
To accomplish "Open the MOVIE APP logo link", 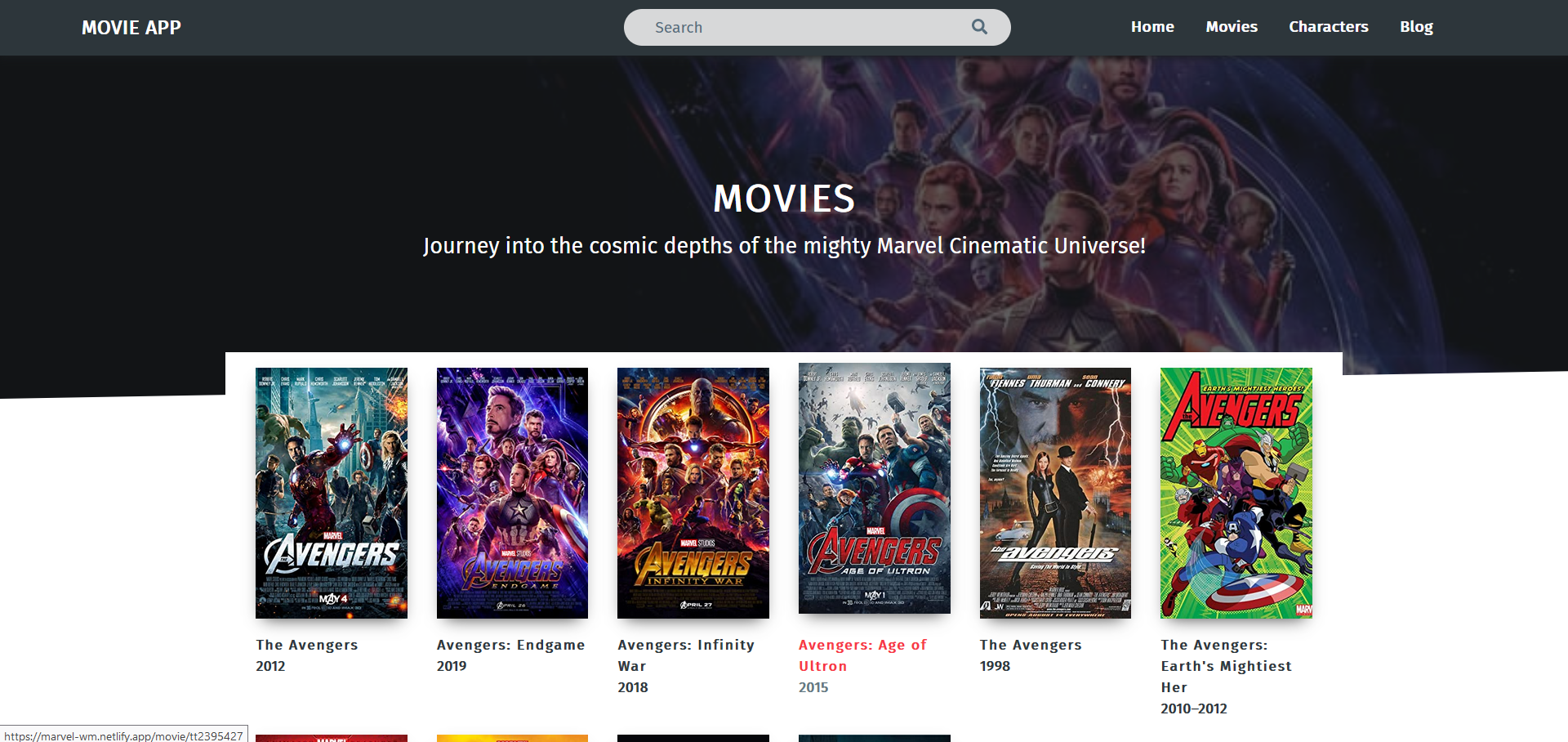I will 131,28.
